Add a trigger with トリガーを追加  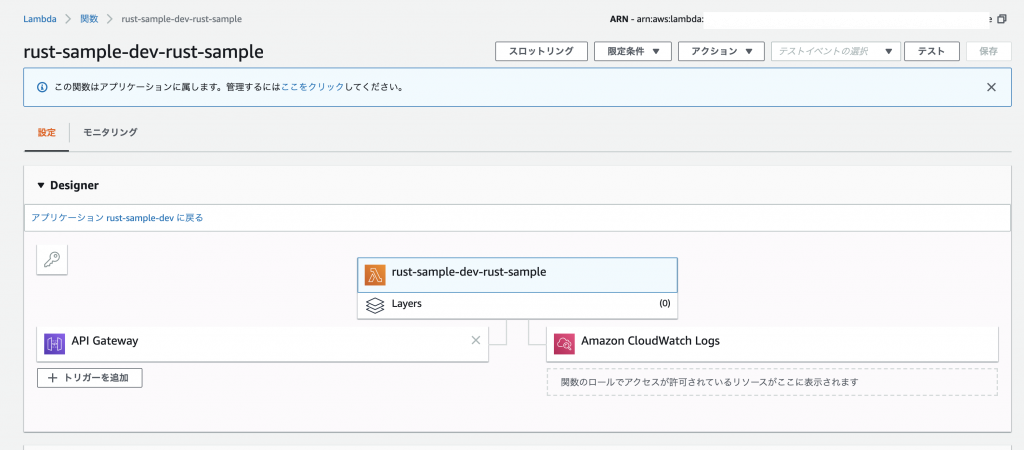(x=89, y=378)
